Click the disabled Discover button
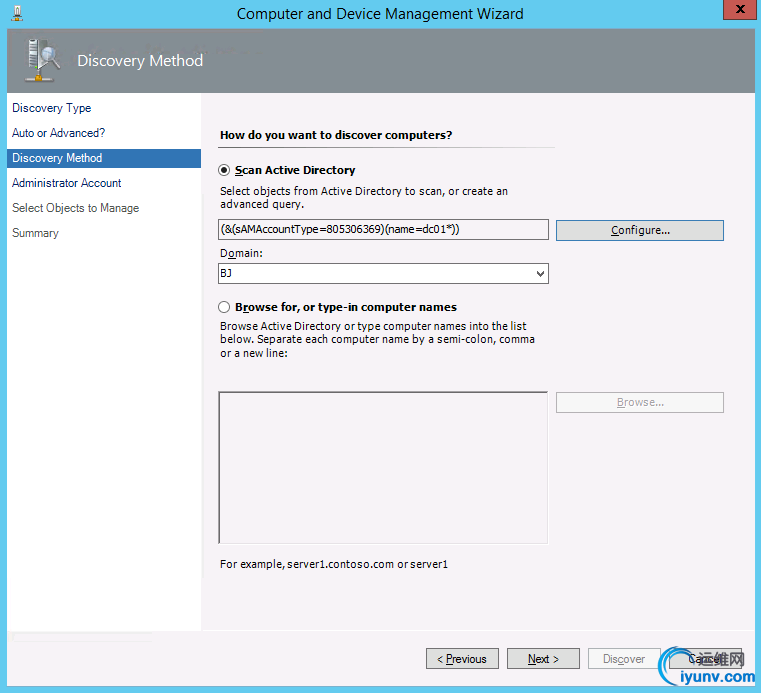The image size is (761, 693). (624, 659)
